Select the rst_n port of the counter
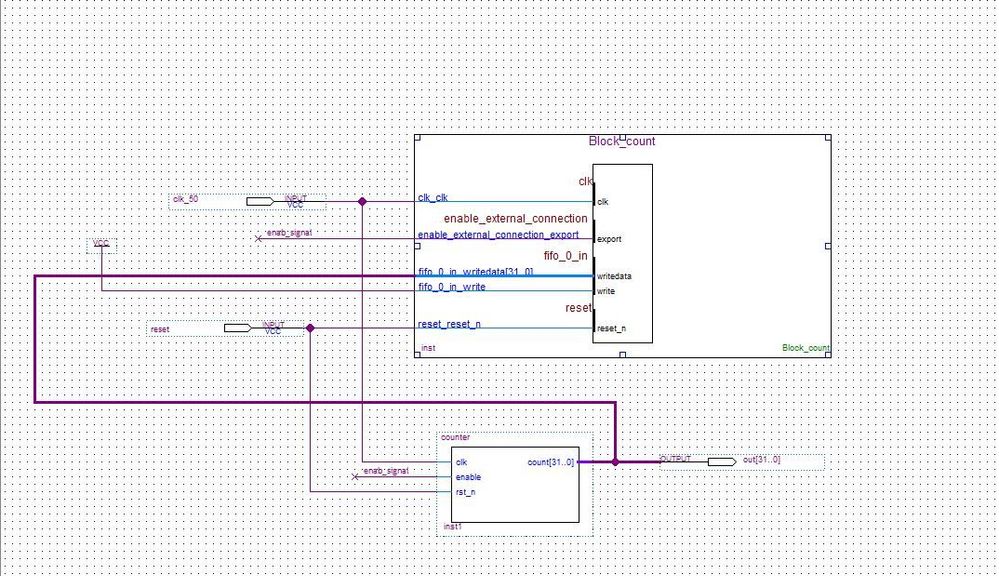Image resolution: width=999 pixels, height=576 pixels. [x=465, y=493]
